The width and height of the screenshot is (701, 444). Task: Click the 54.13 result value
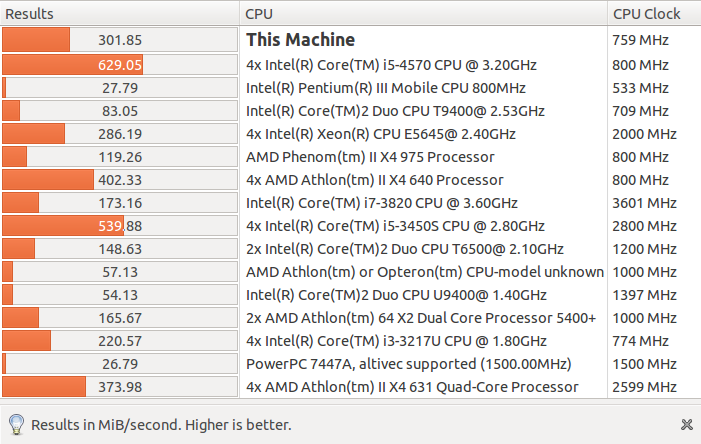[120, 295]
